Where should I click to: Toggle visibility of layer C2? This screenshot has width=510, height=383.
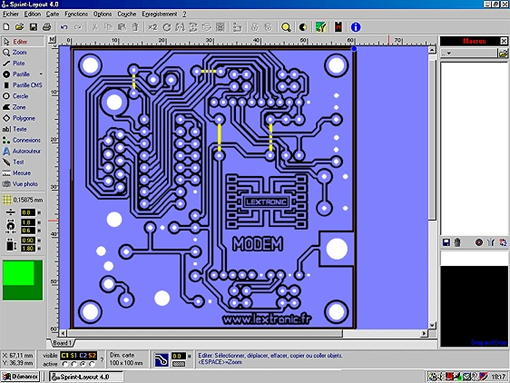[83, 356]
